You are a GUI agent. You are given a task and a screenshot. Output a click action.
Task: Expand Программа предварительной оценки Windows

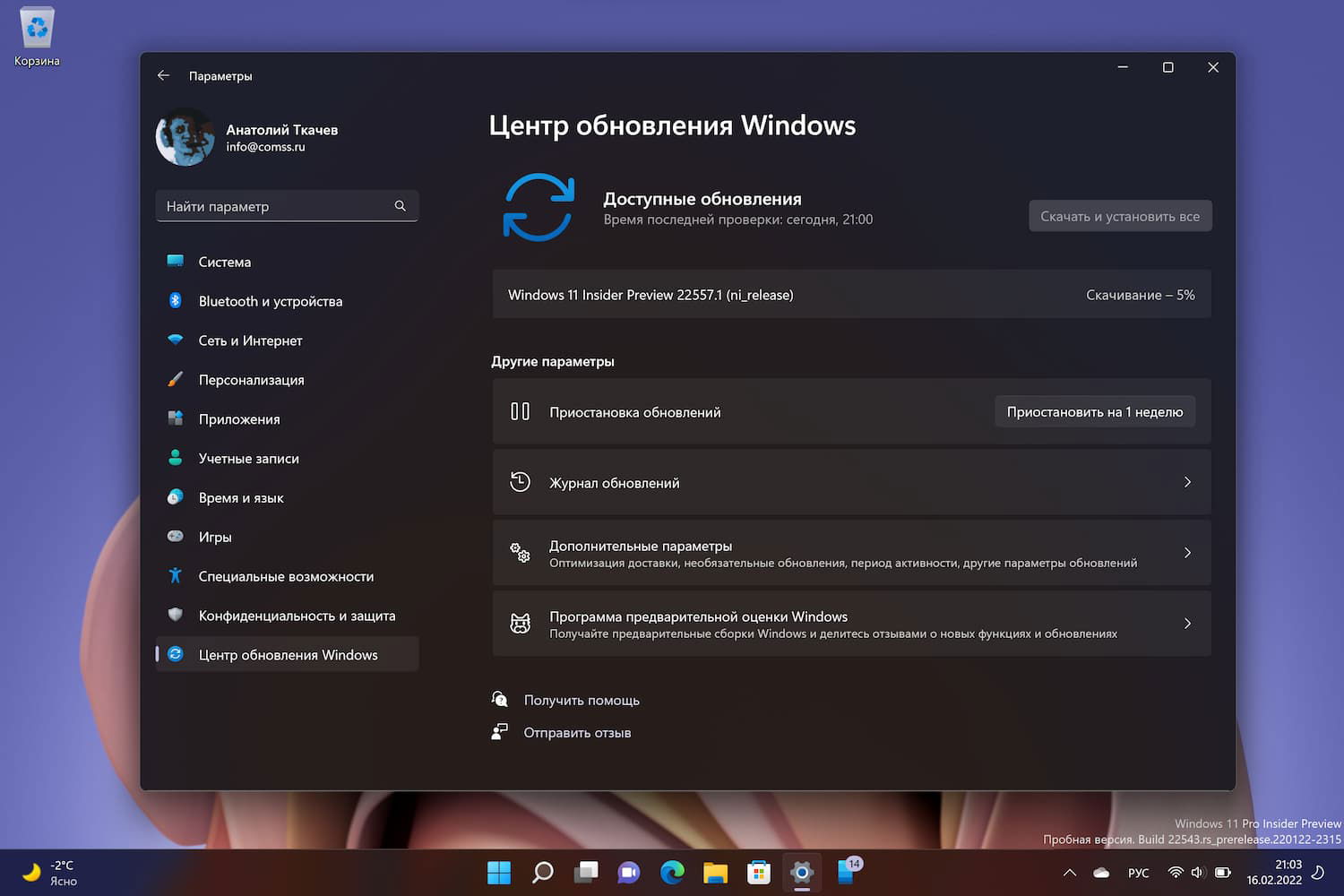coord(1188,623)
